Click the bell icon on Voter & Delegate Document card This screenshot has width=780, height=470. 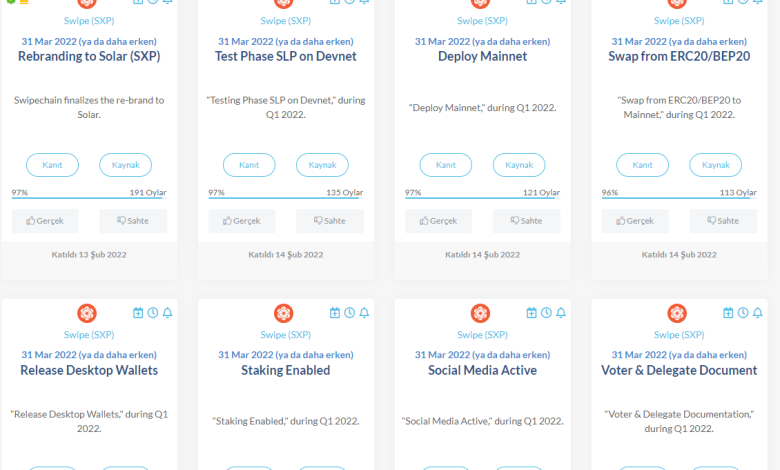click(758, 313)
